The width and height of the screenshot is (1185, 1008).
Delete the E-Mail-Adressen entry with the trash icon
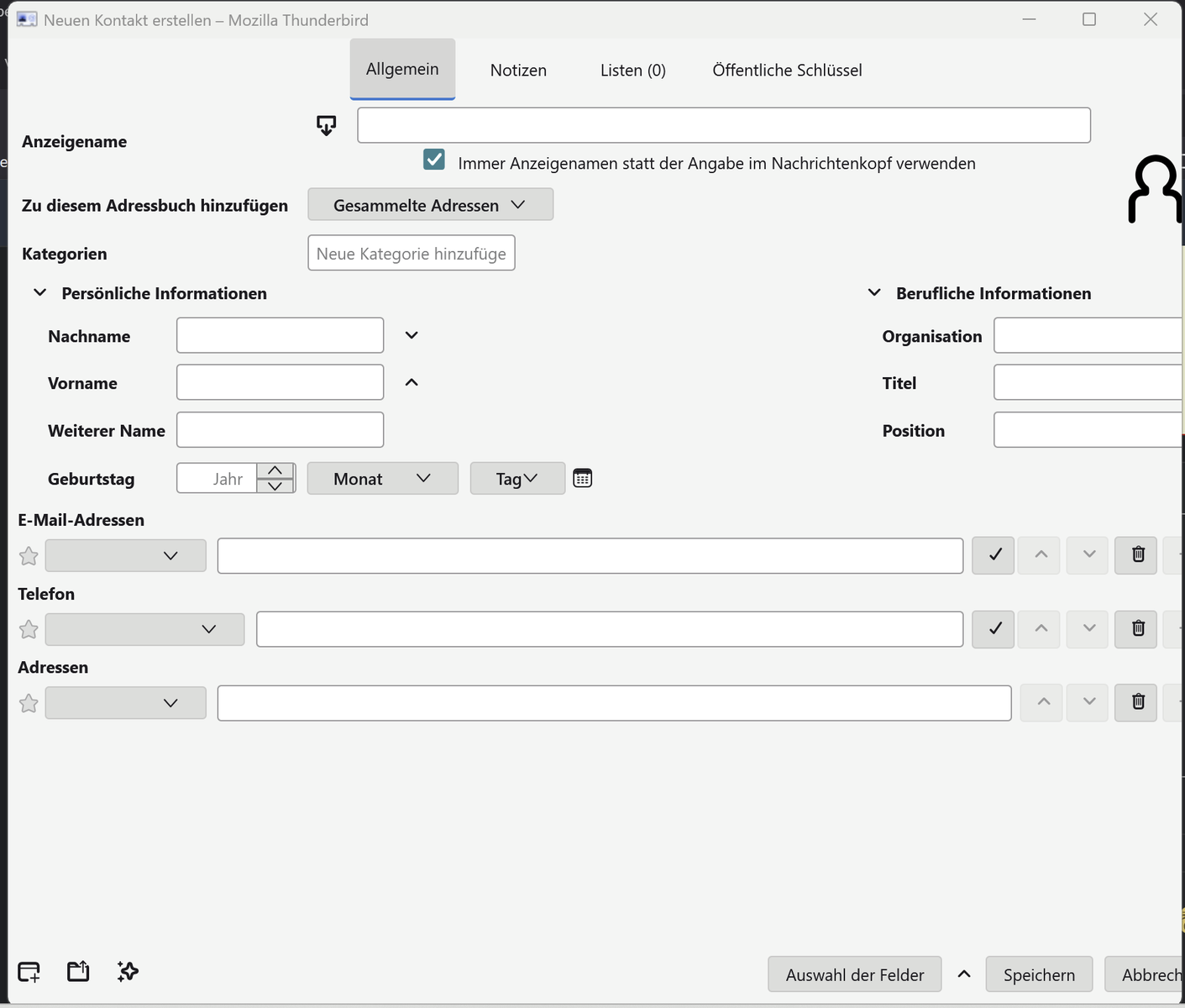pyautogui.click(x=1138, y=554)
